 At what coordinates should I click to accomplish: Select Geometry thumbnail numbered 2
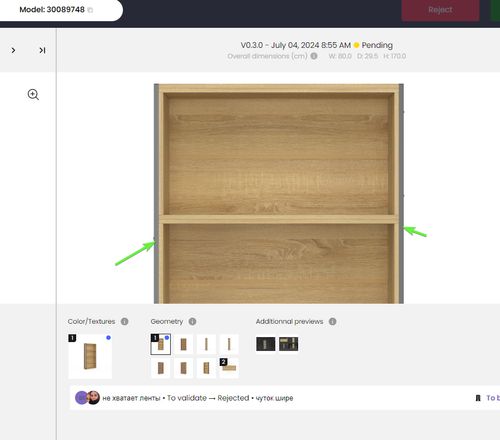(229, 368)
